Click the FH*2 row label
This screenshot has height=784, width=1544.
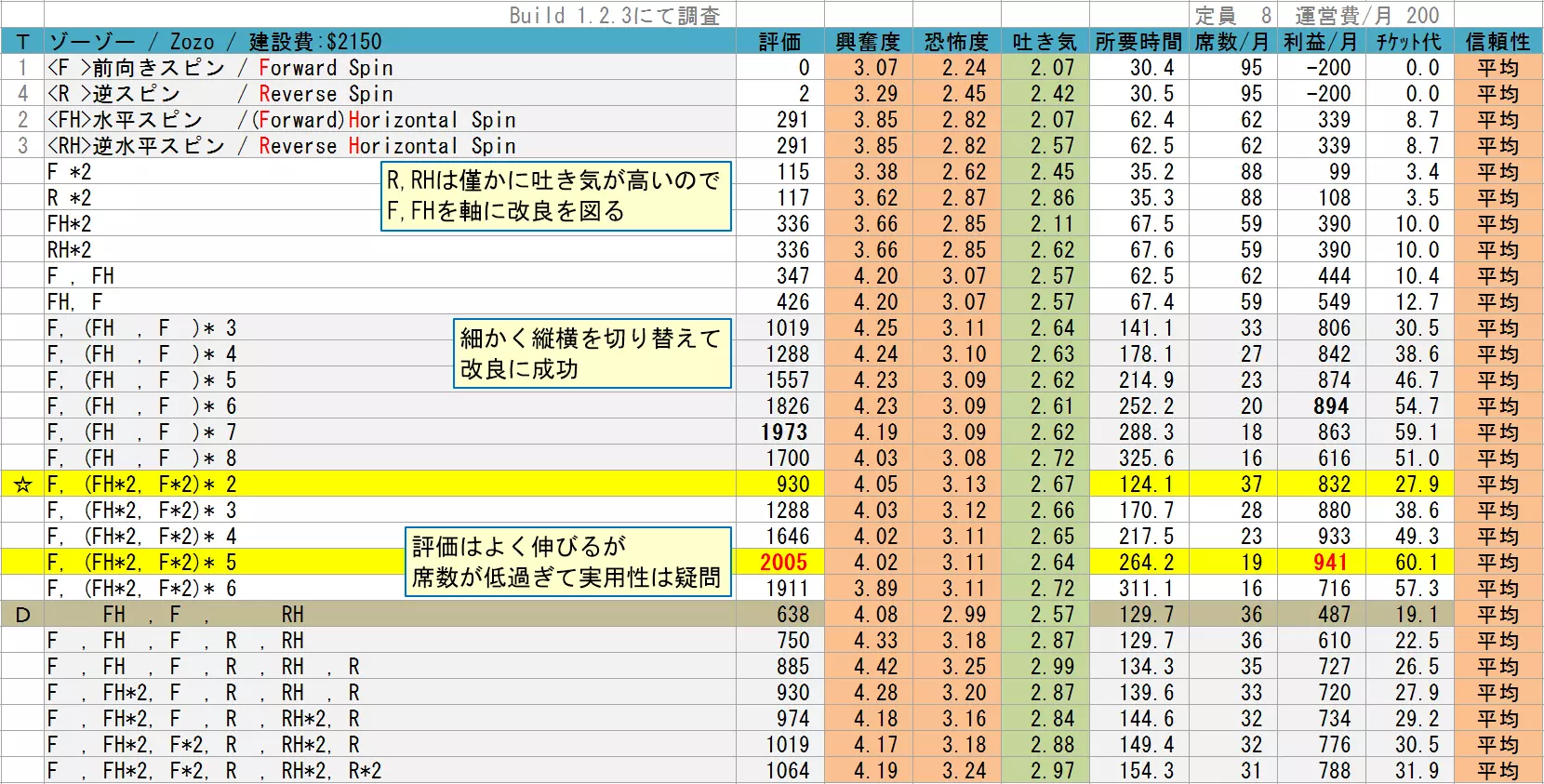70,224
